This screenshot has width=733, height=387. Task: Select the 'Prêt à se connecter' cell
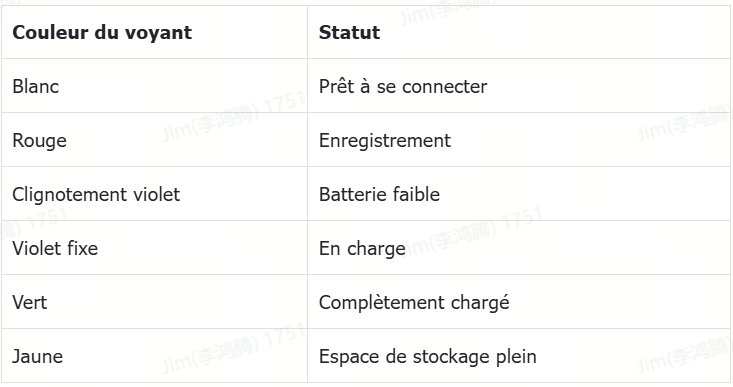pos(519,86)
